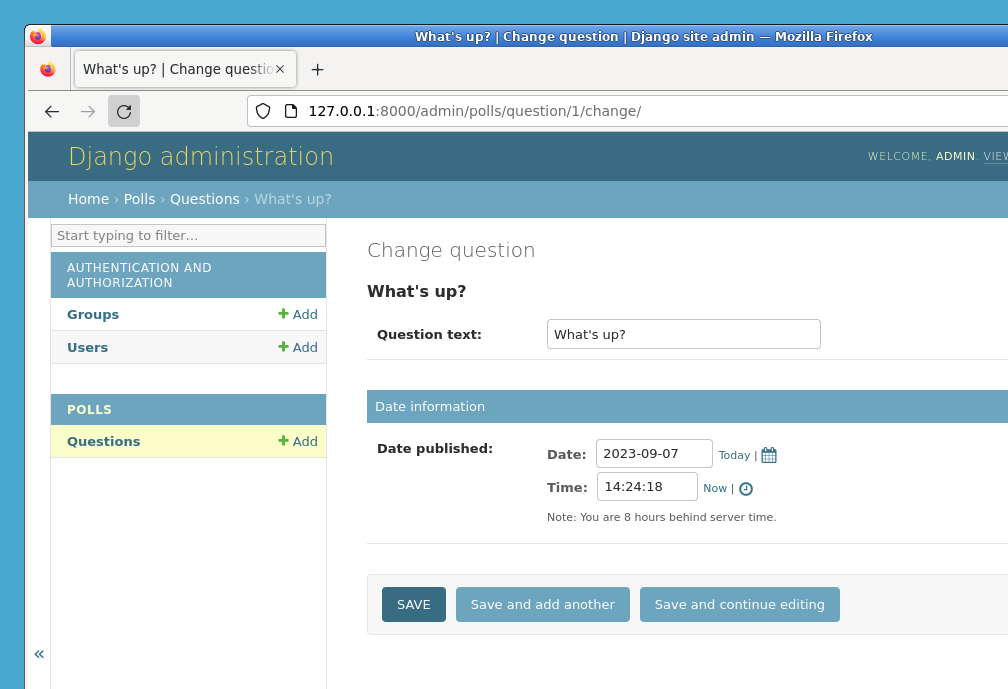The width and height of the screenshot is (1008, 689).
Task: Click Save and add another
Action: (x=542, y=604)
